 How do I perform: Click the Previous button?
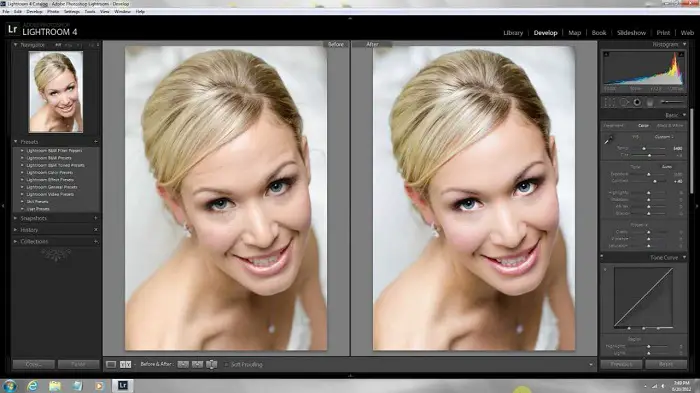[x=621, y=364]
